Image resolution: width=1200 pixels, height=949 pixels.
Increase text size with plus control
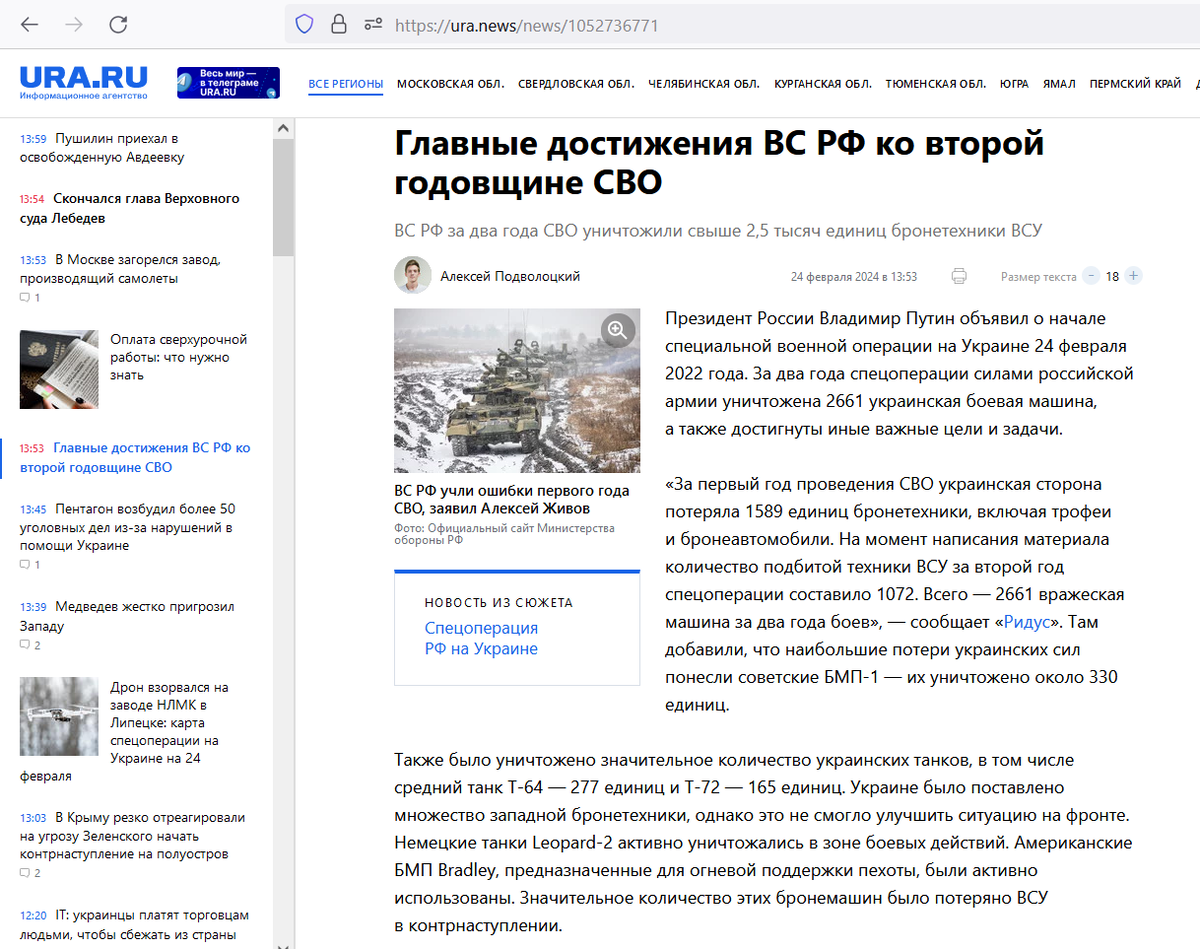[x=1133, y=275]
